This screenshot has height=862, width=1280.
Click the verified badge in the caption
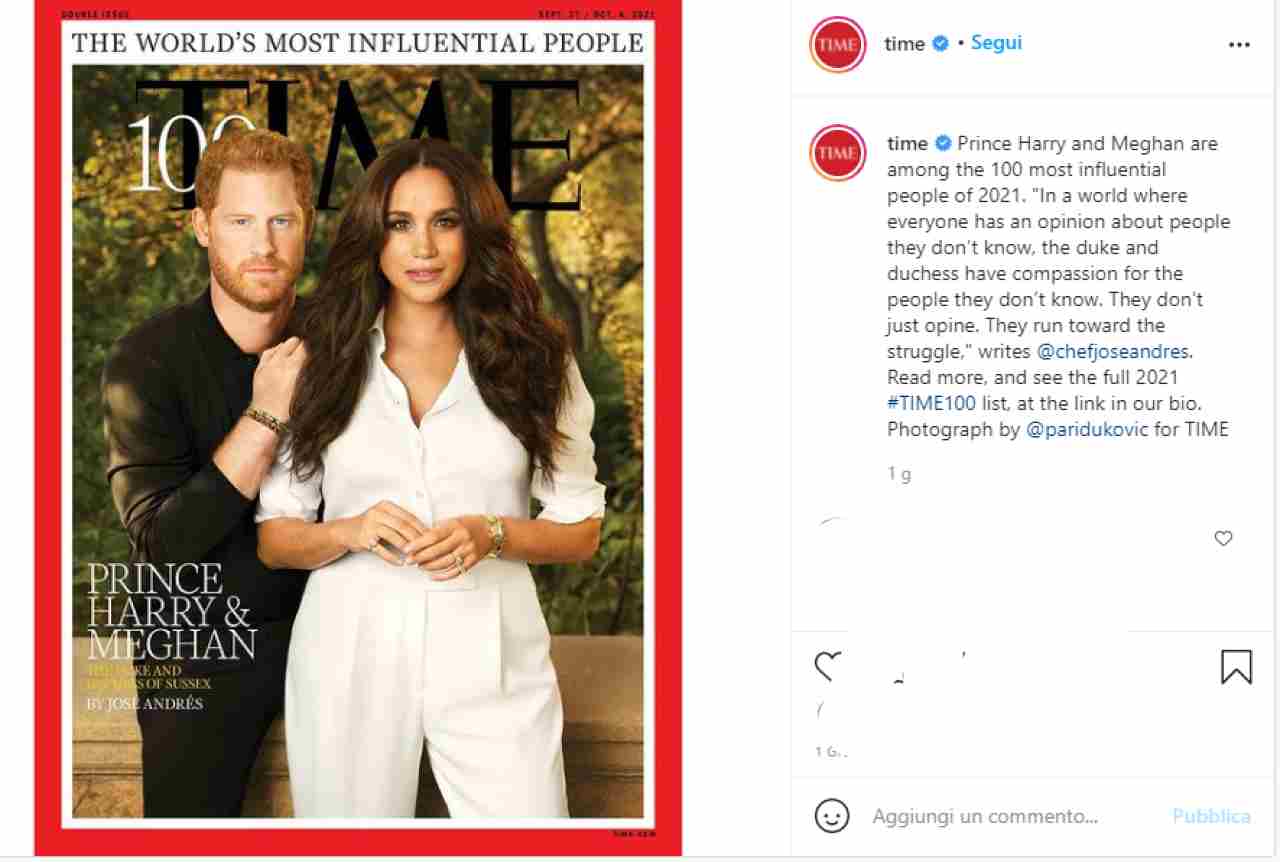click(943, 143)
